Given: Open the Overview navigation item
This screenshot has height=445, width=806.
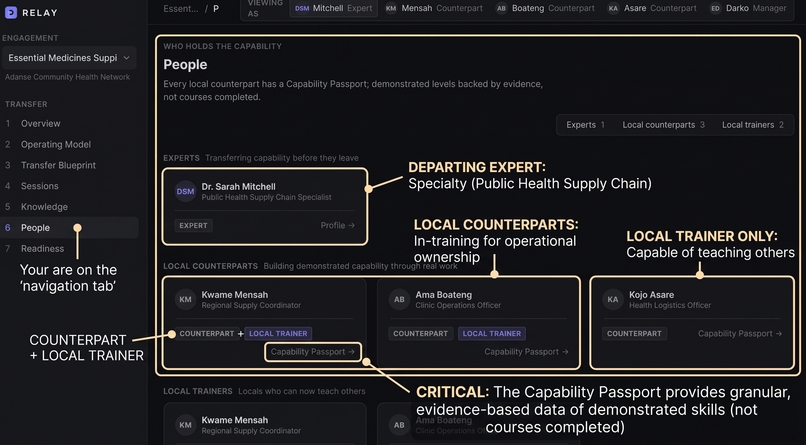Looking at the screenshot, I should [69, 124].
